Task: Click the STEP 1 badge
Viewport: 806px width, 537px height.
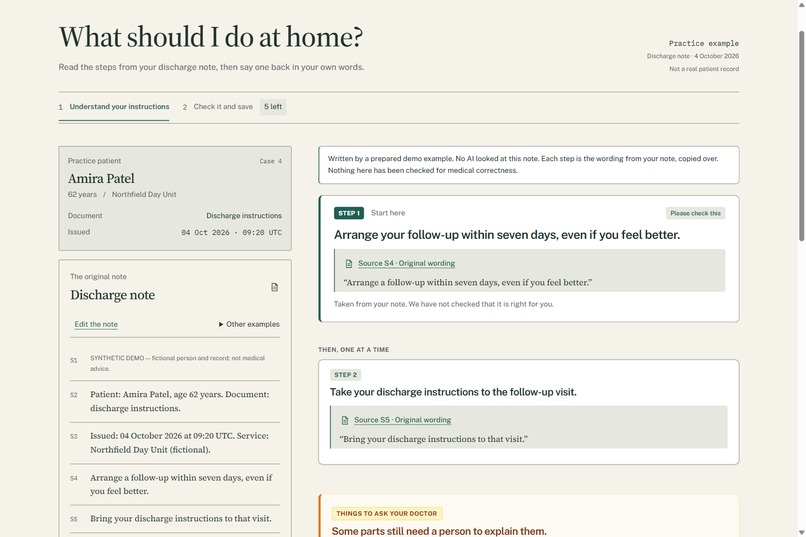Action: pos(349,213)
